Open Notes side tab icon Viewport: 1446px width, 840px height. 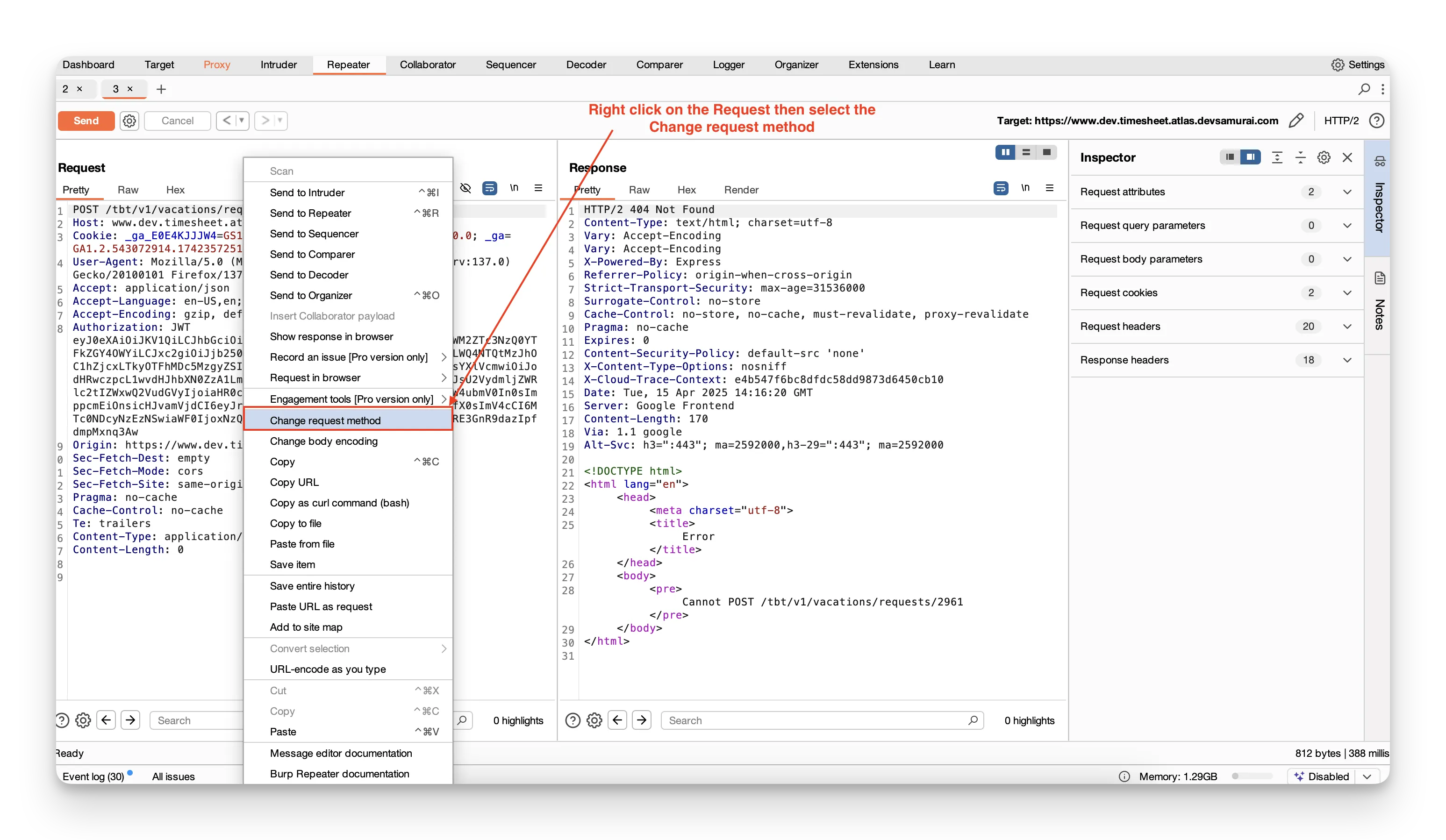pyautogui.click(x=1380, y=278)
